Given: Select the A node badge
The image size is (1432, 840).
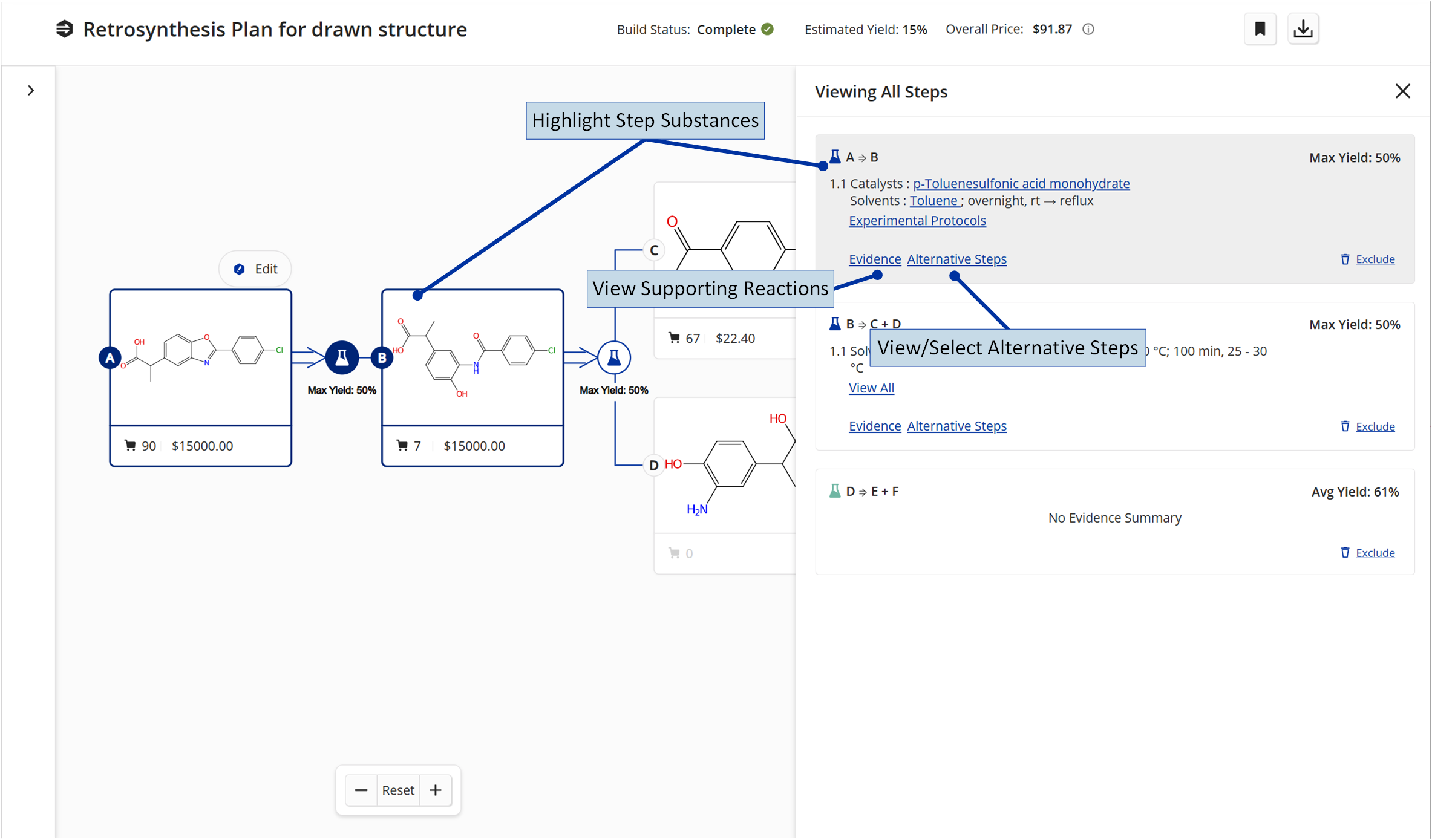Looking at the screenshot, I should click(110, 357).
